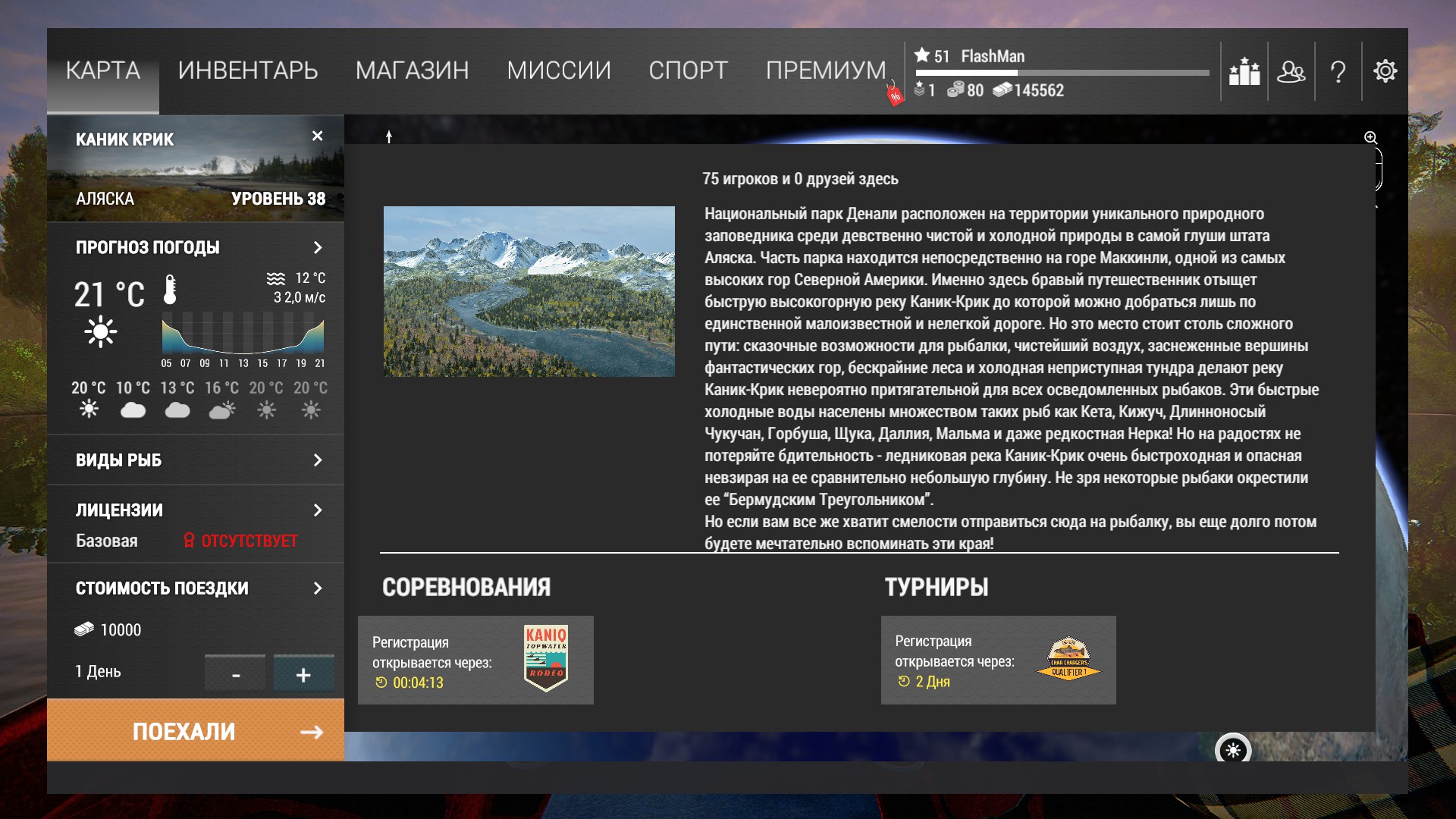Switch to the Инвентарь tab
The height and width of the screenshot is (819, 1456).
[x=248, y=71]
